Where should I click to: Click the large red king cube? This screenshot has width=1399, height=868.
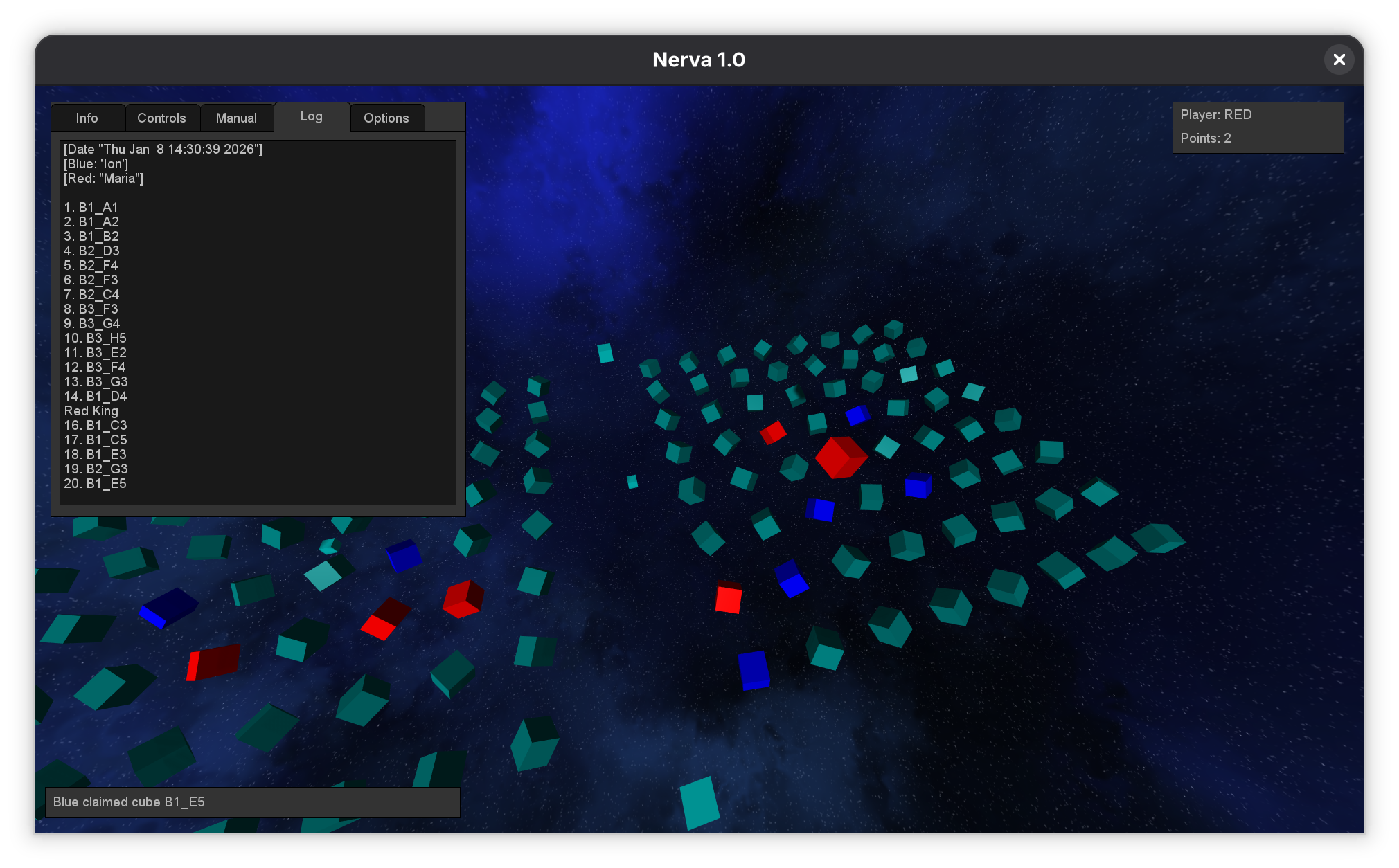pyautogui.click(x=840, y=457)
